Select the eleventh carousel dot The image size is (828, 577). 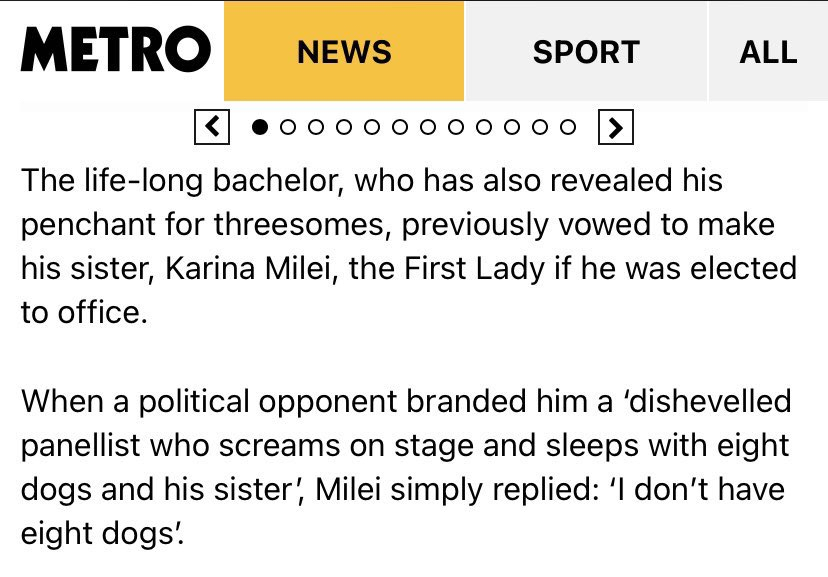(540, 127)
